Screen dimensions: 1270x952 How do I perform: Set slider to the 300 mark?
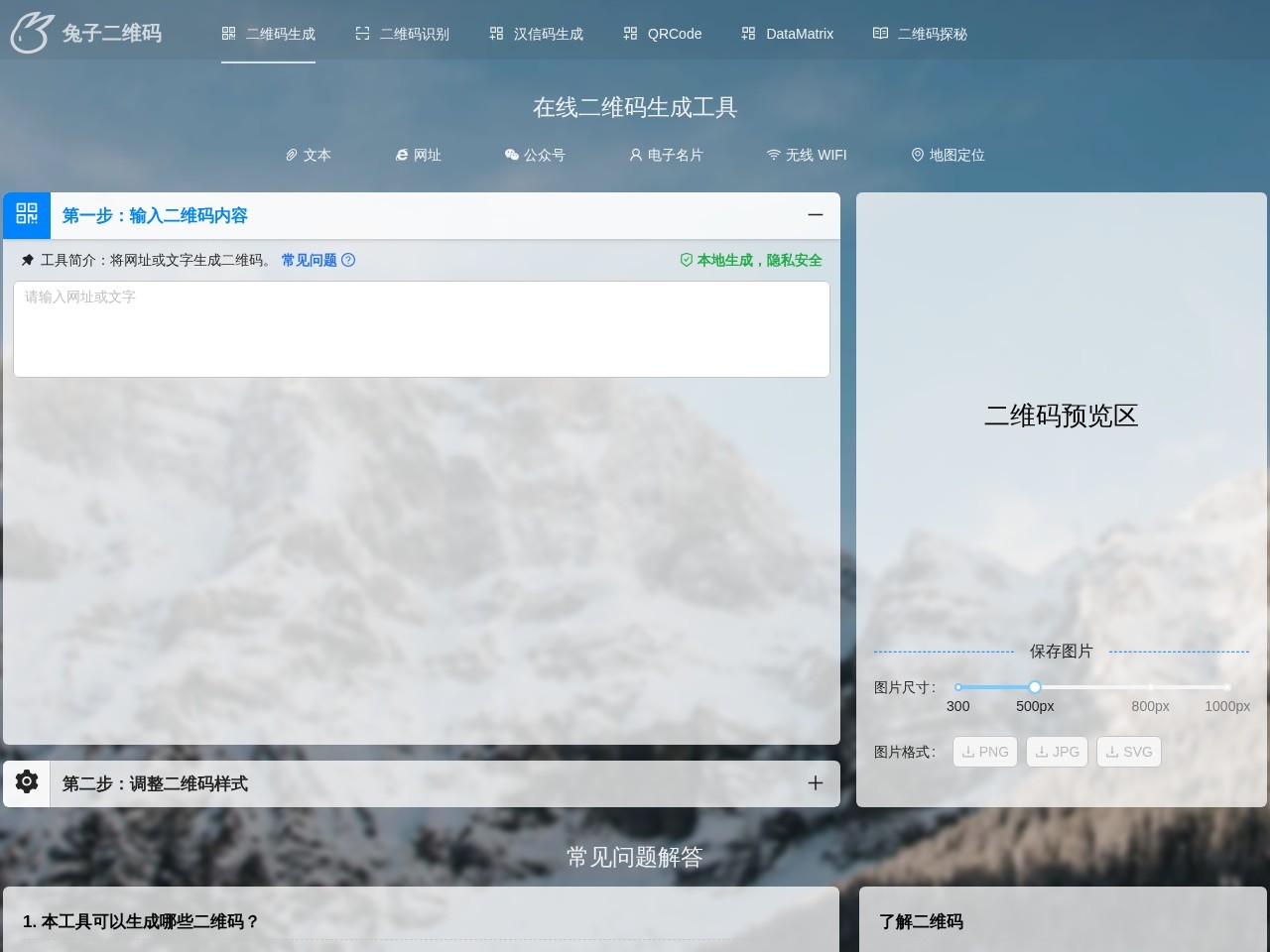(958, 687)
